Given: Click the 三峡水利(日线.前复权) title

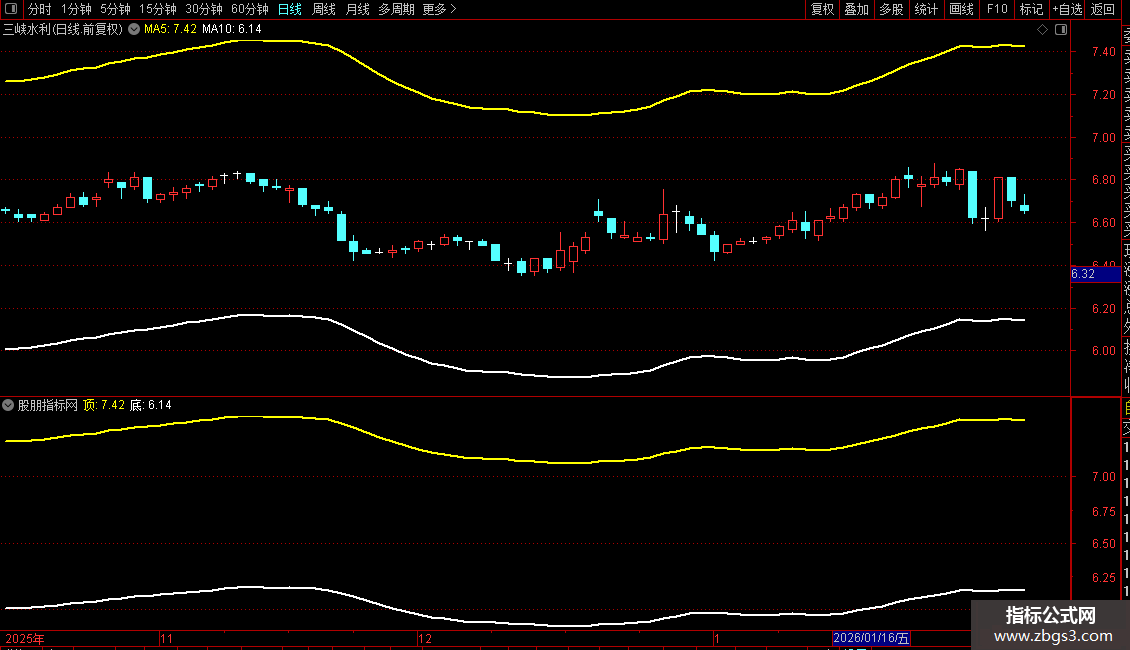Looking at the screenshot, I should (63, 29).
